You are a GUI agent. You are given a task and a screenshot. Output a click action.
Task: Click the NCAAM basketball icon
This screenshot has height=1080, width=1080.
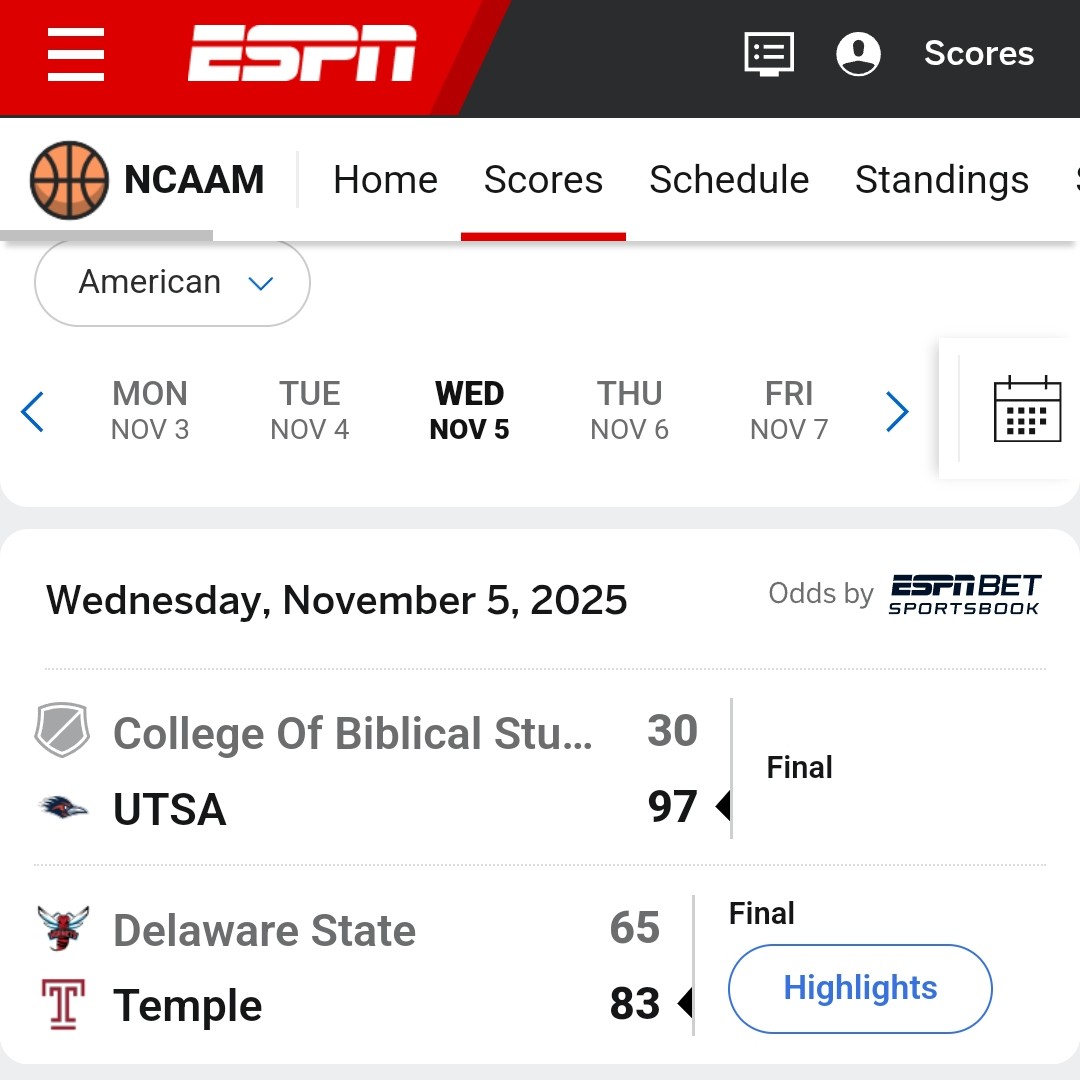click(69, 180)
